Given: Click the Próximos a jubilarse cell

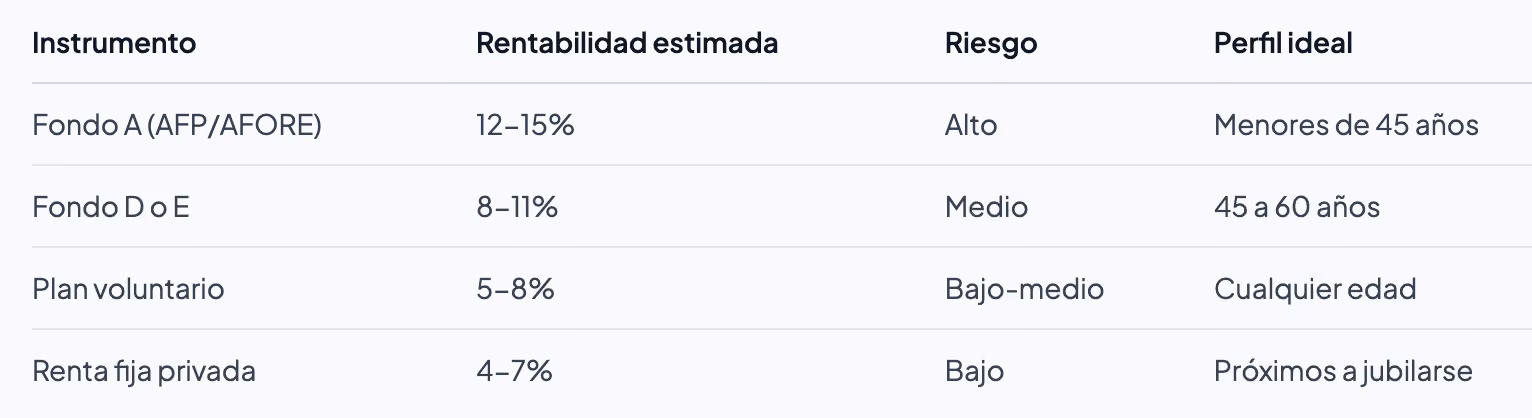Looking at the screenshot, I should click(x=1343, y=371).
